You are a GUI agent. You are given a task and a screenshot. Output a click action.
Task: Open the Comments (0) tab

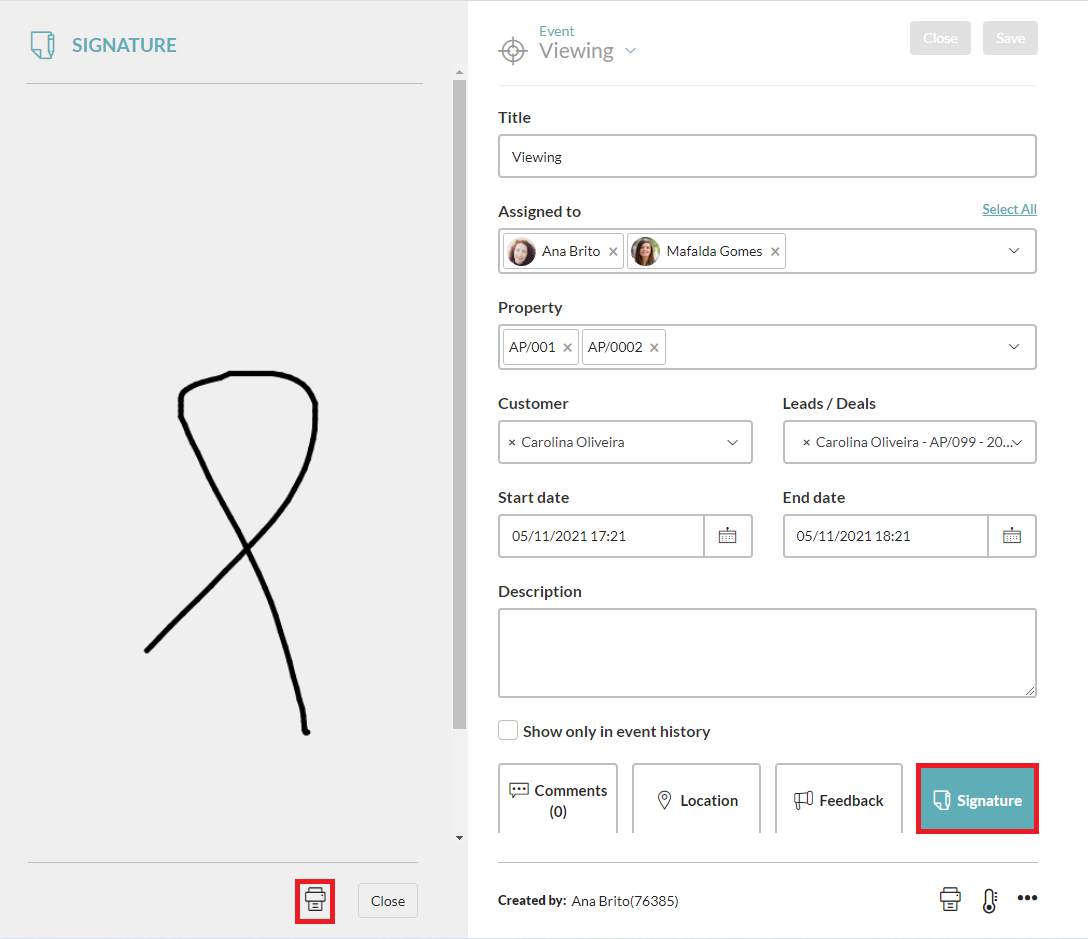tap(558, 799)
